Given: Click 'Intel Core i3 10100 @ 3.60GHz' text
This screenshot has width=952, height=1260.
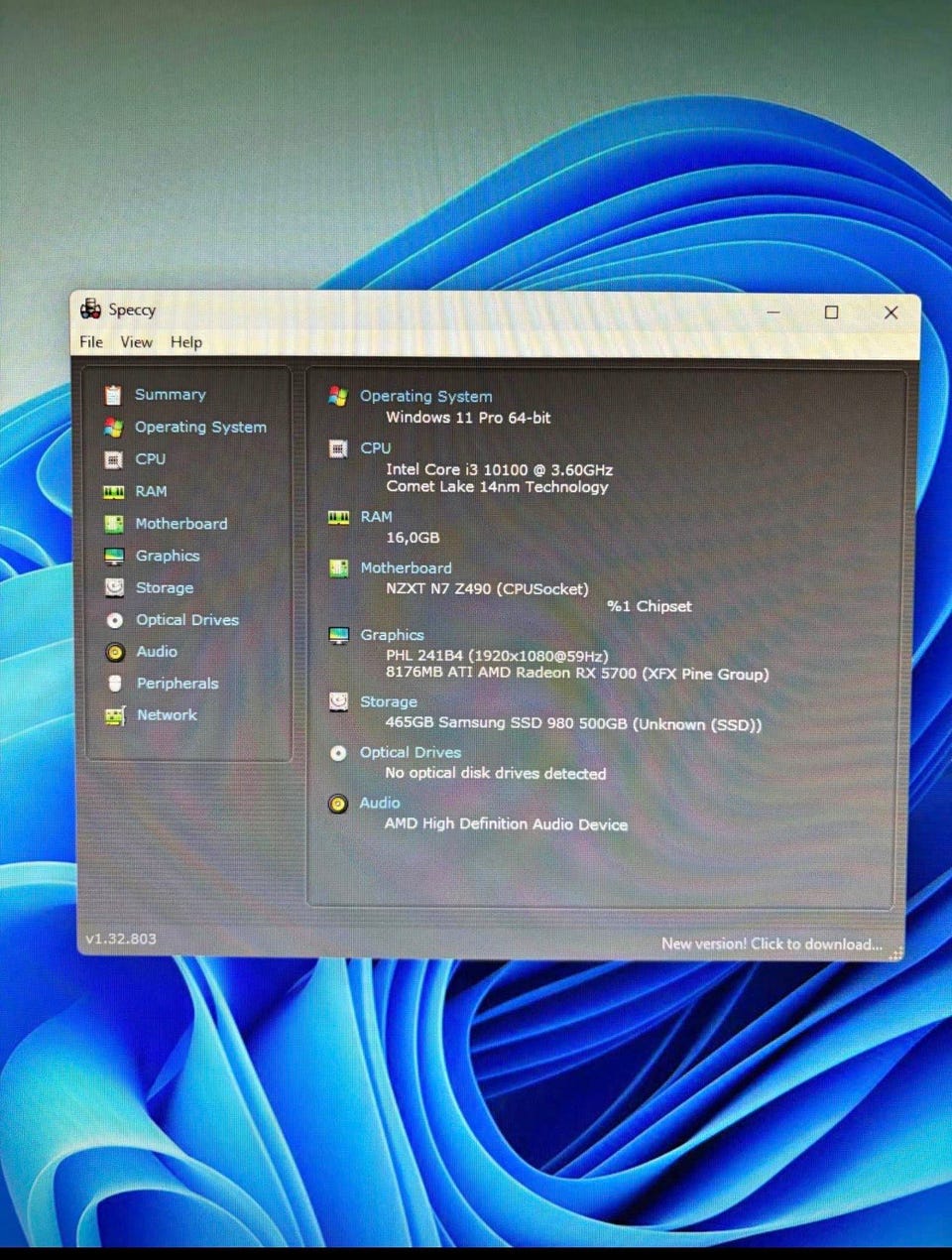Looking at the screenshot, I should click(500, 469).
